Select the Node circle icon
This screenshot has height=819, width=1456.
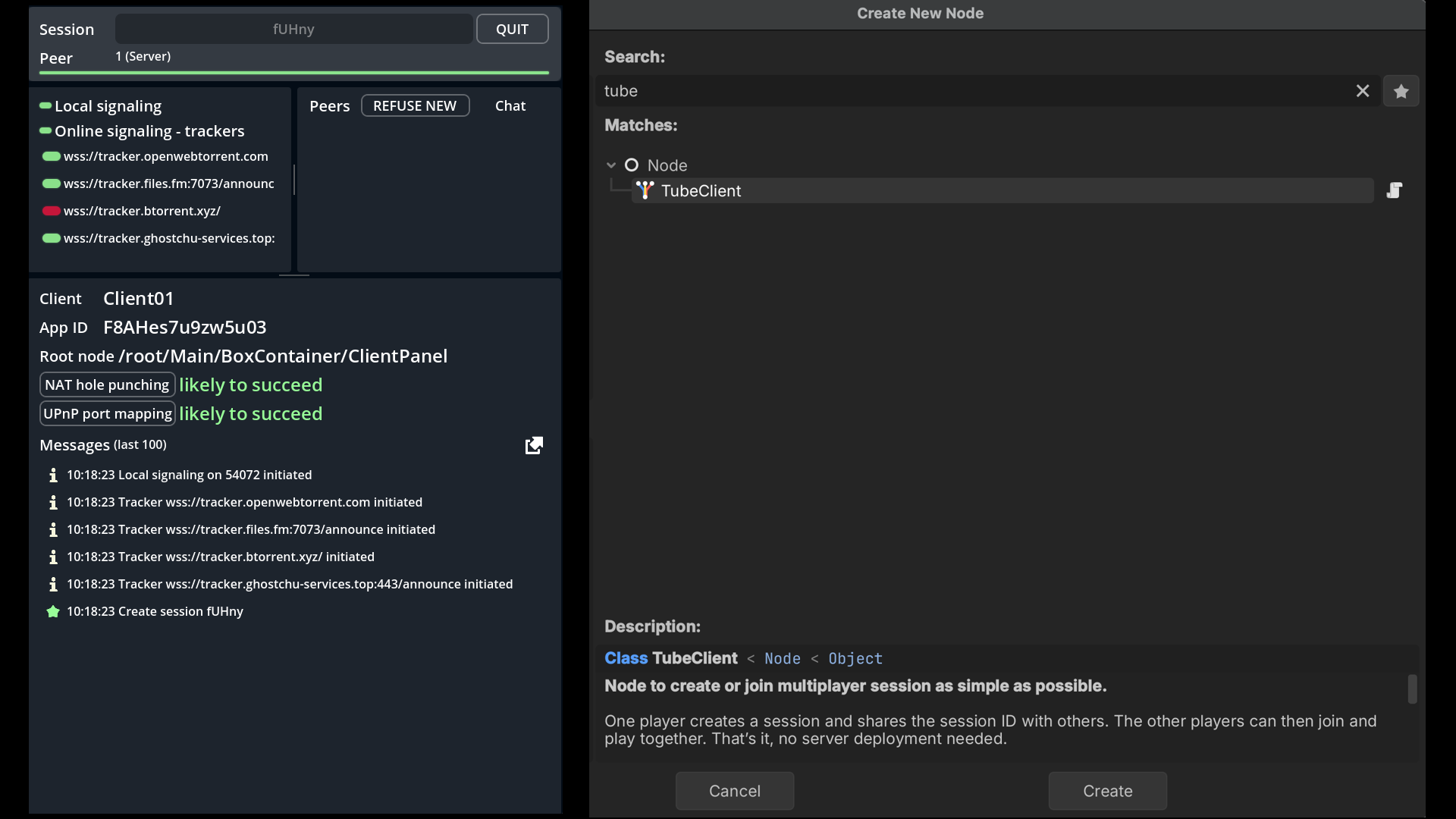click(631, 165)
